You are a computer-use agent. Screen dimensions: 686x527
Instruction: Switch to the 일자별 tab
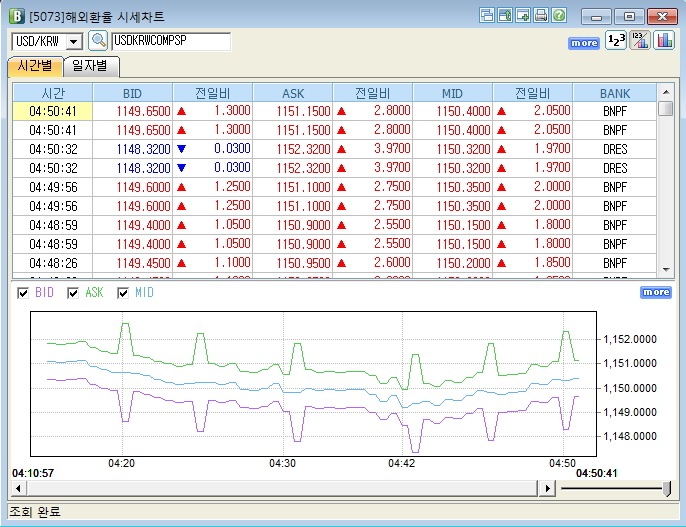click(x=90, y=66)
